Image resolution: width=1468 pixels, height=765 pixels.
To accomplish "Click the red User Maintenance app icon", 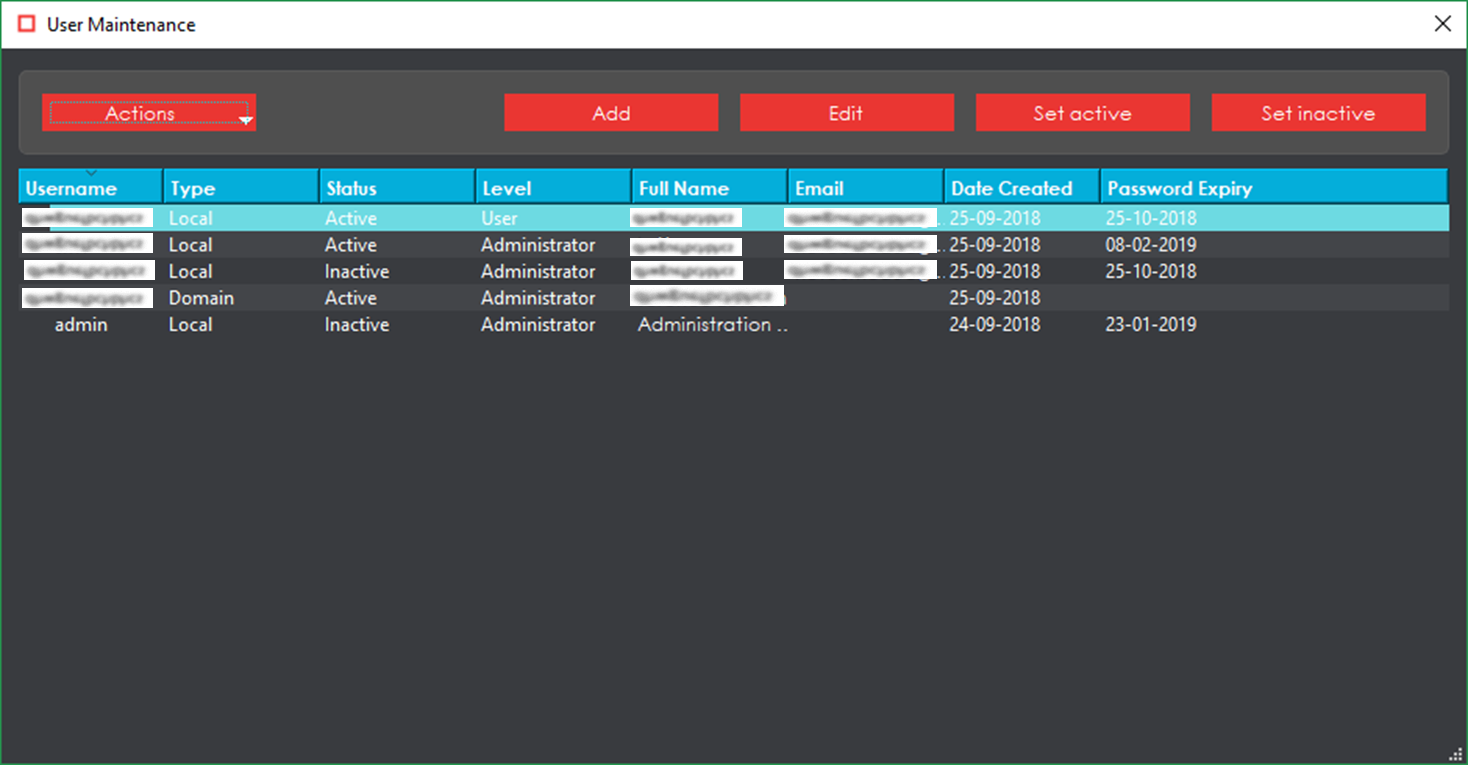I will [27, 24].
